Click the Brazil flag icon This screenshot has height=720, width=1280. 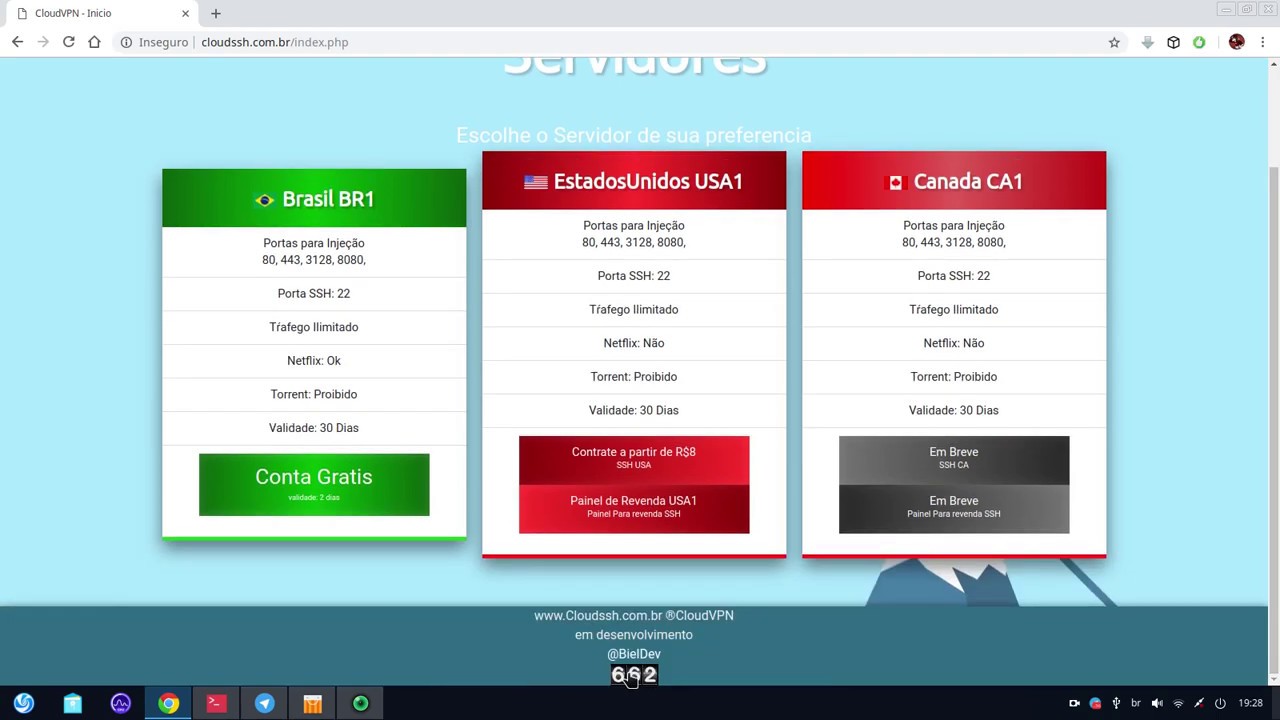click(264, 200)
